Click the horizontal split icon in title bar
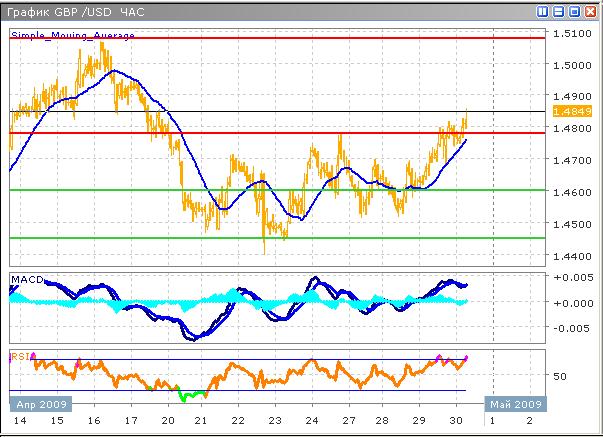This screenshot has width=603, height=437. click(559, 12)
